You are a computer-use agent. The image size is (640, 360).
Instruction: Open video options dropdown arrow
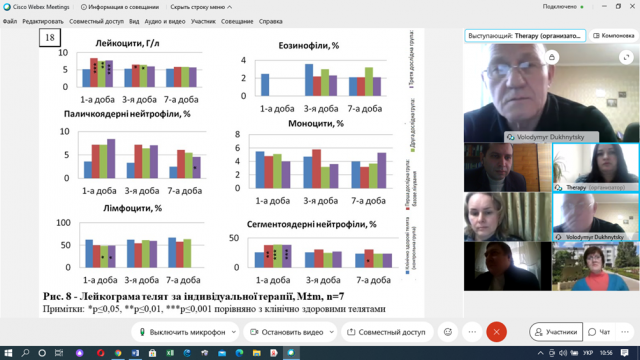[x=331, y=332]
